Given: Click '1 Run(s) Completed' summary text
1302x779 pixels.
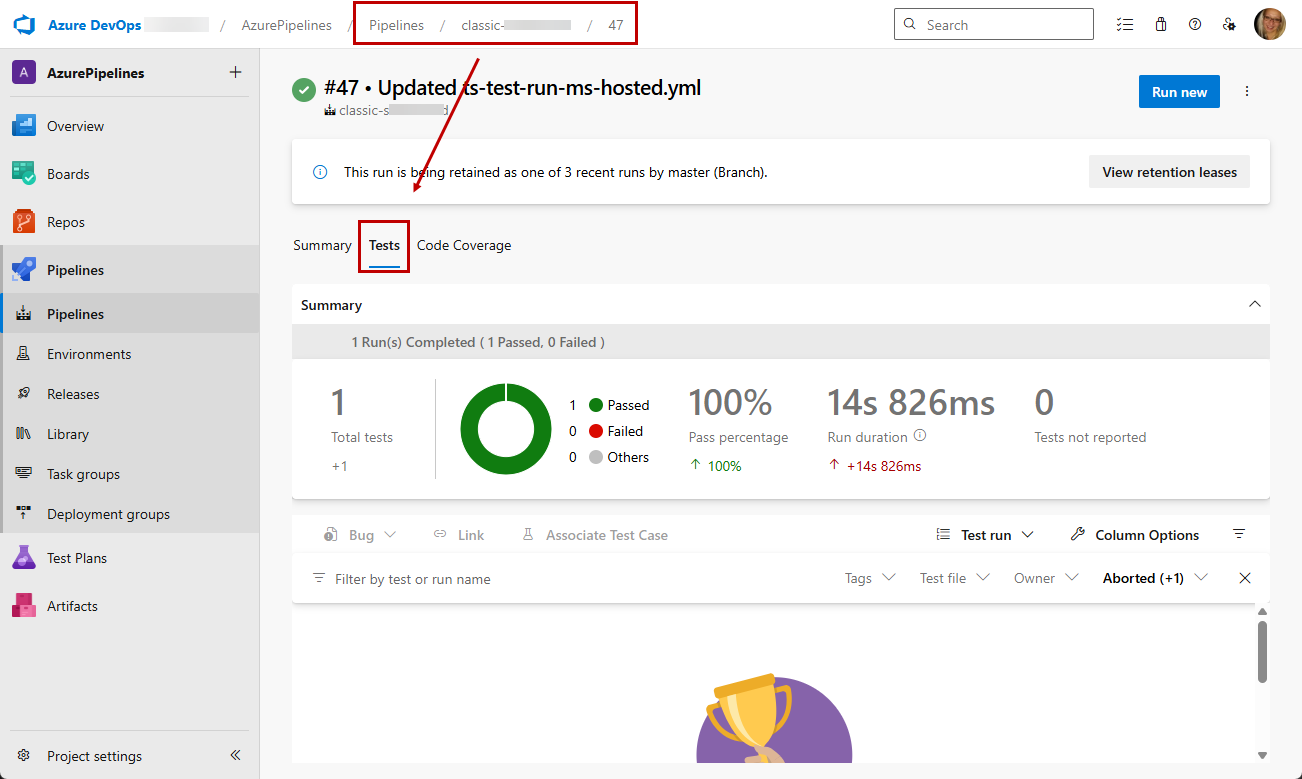Looking at the screenshot, I should pos(478,342).
